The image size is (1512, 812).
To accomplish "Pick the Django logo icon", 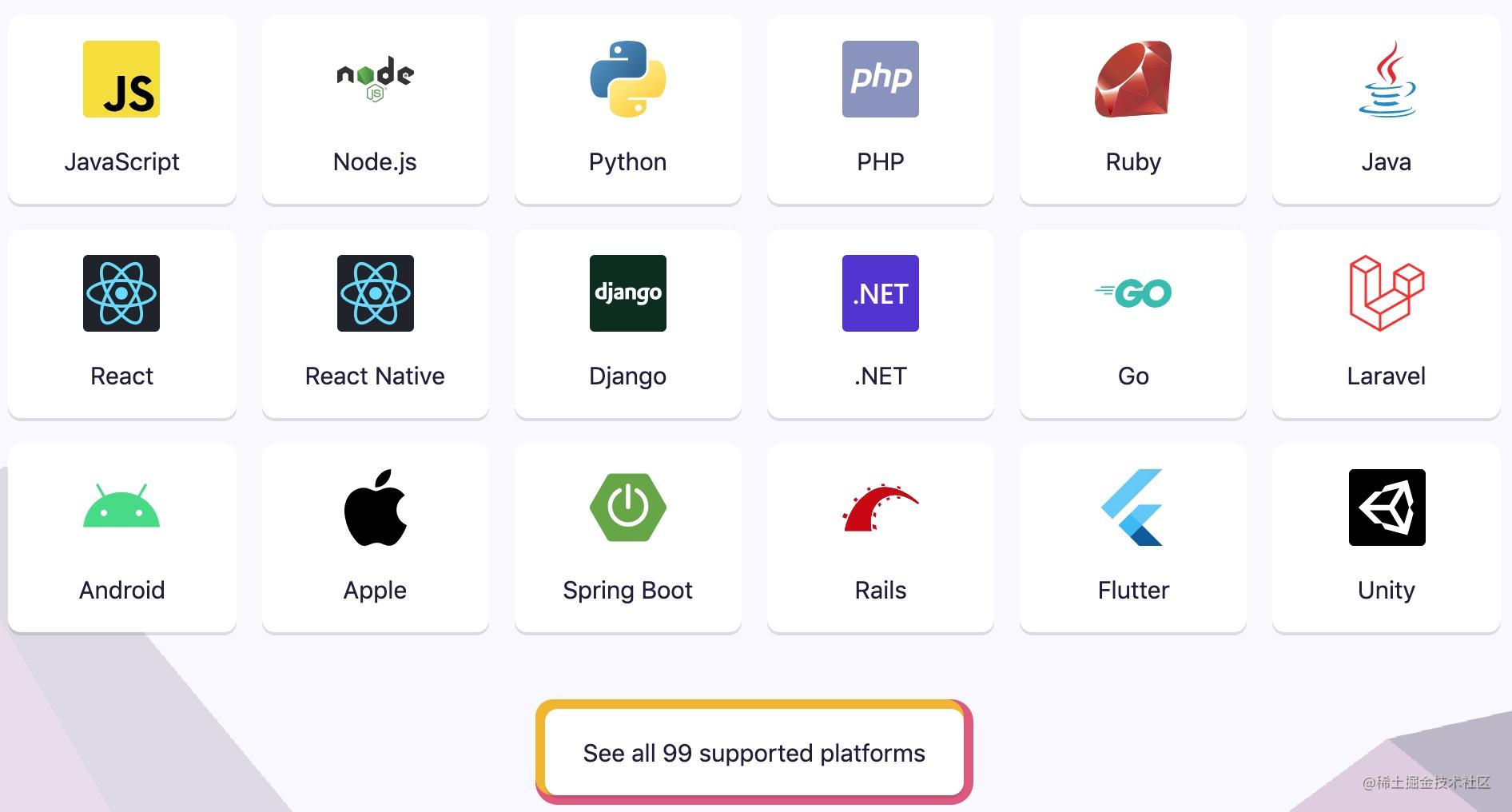I will [x=627, y=293].
